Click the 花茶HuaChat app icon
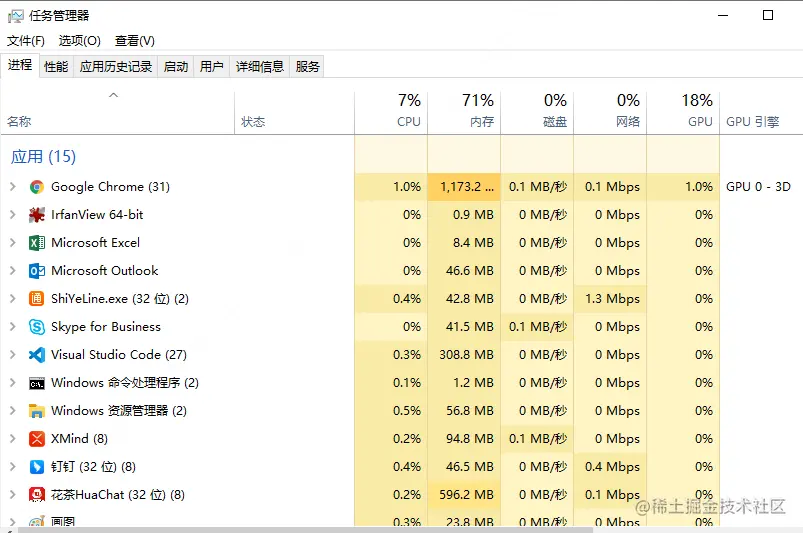The width and height of the screenshot is (803, 533). (36, 495)
